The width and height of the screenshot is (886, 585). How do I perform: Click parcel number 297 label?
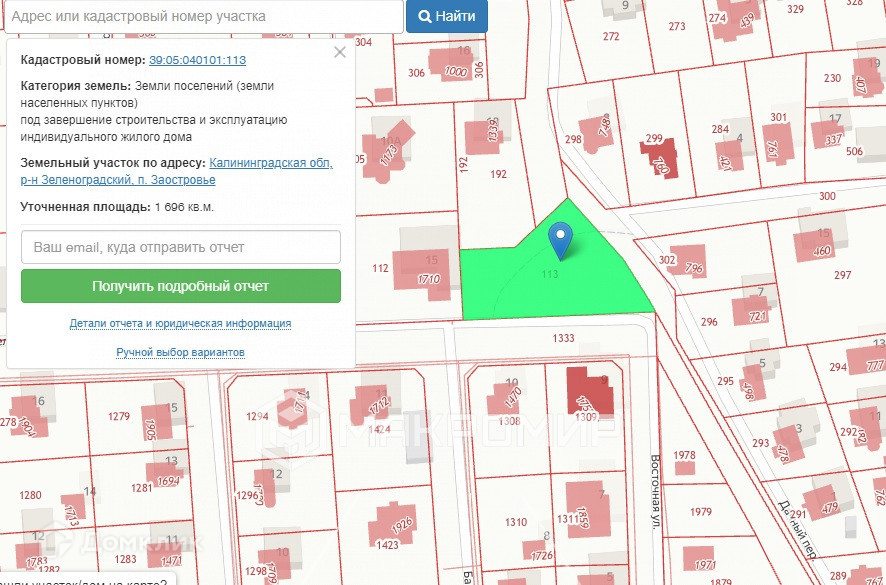click(842, 275)
